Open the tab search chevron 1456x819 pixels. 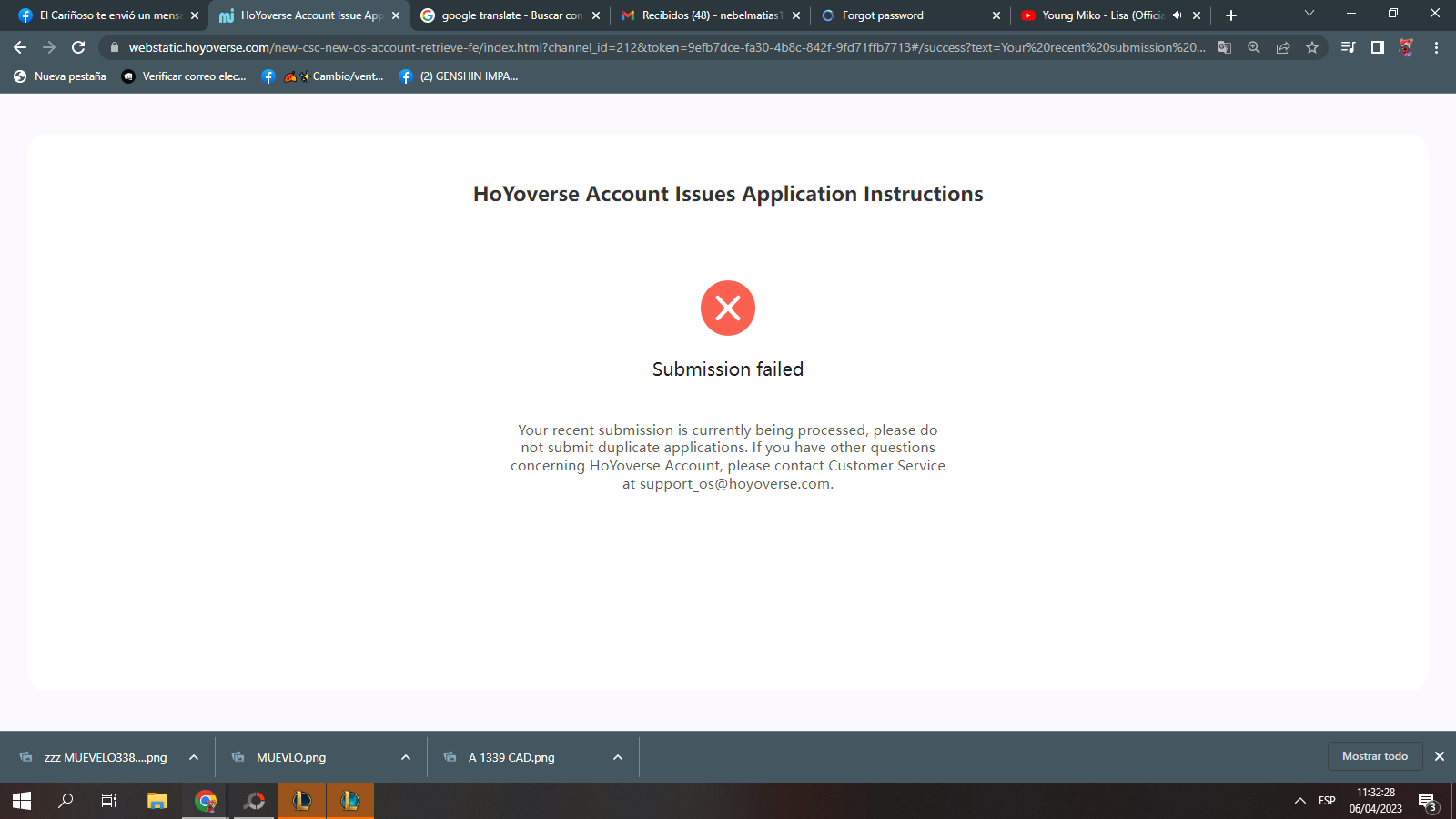click(1309, 14)
